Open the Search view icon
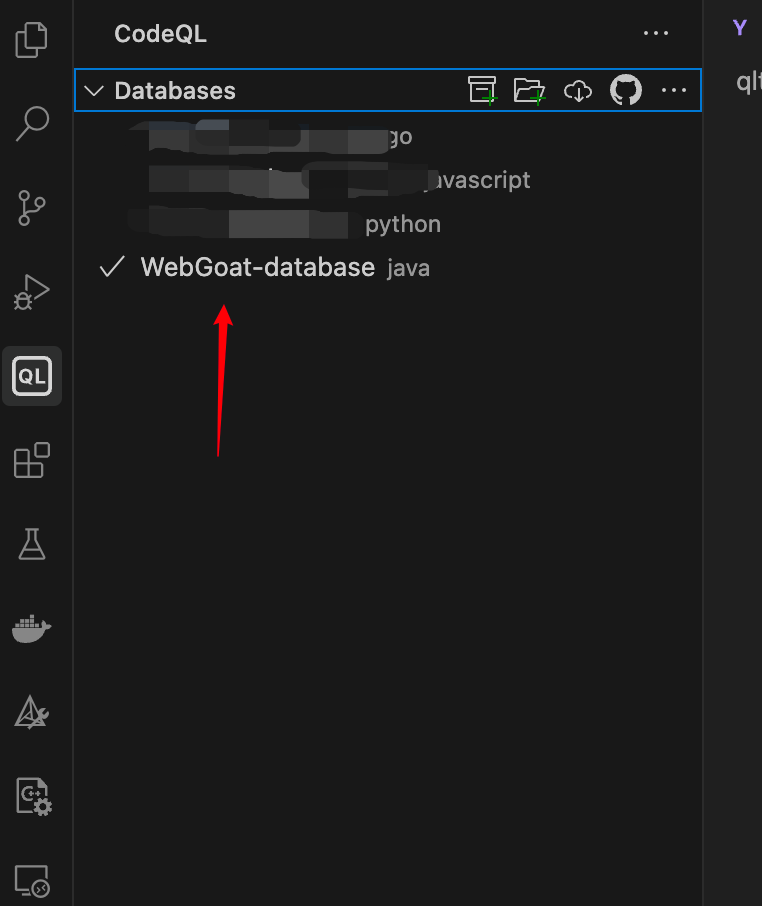 [x=32, y=123]
